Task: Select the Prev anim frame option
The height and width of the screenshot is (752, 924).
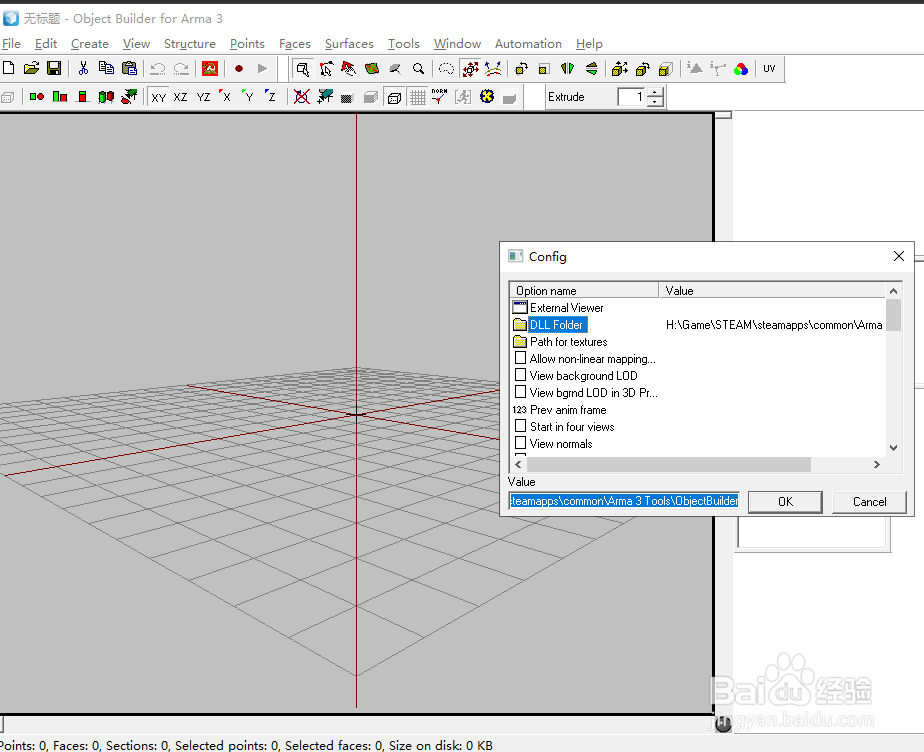Action: coord(568,410)
